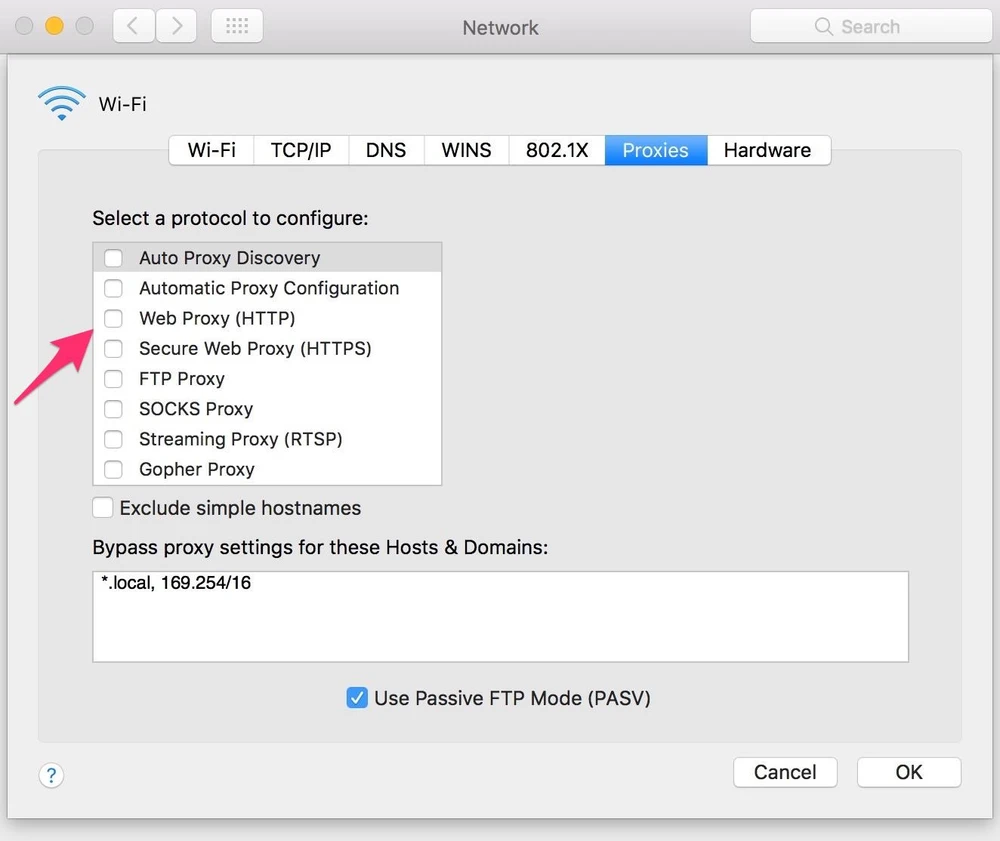Click the back navigation arrow
The width and height of the screenshot is (1000, 841).
(x=135, y=27)
